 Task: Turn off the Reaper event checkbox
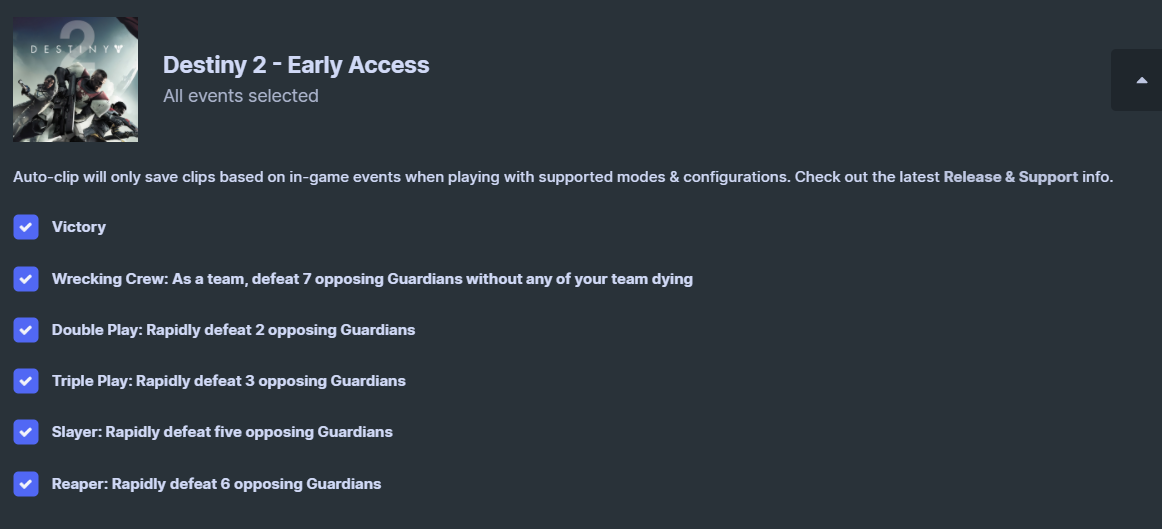click(26, 484)
